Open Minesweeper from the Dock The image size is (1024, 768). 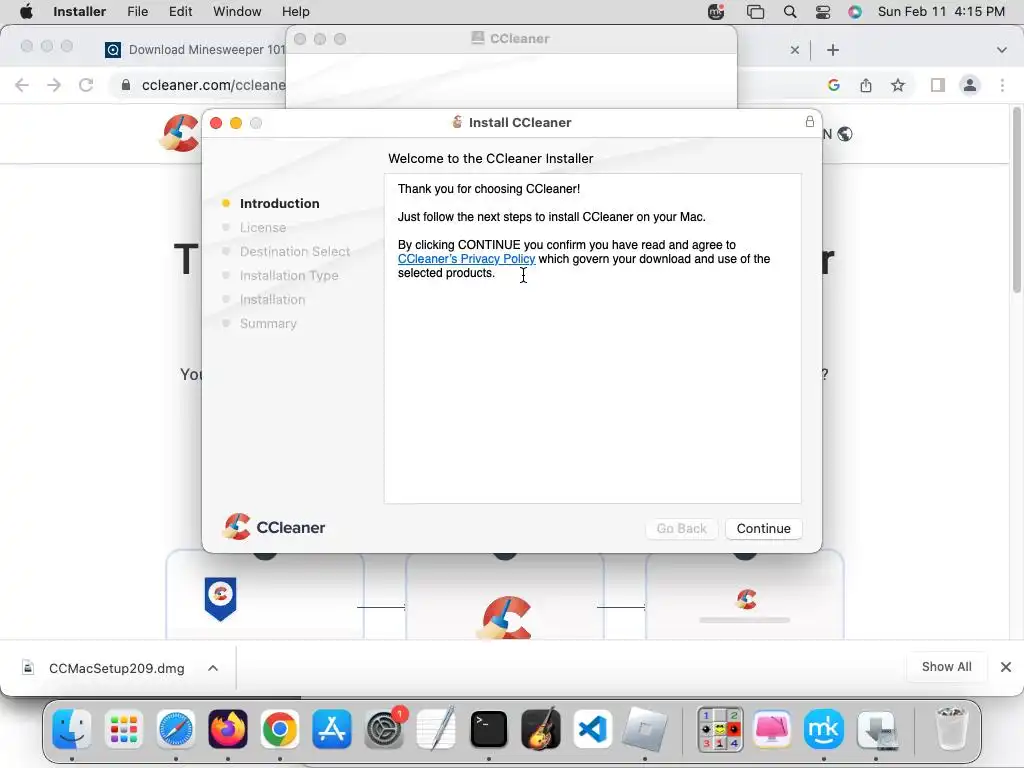point(720,729)
